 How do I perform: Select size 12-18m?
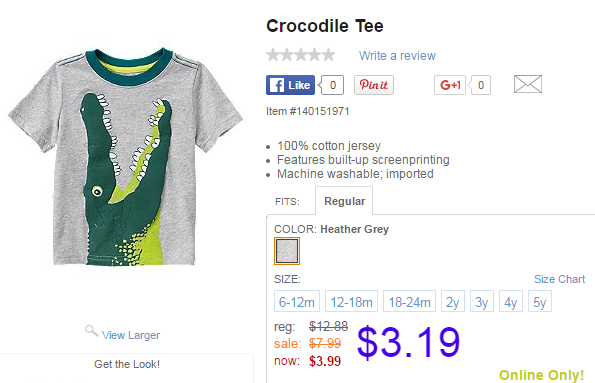[x=351, y=301]
